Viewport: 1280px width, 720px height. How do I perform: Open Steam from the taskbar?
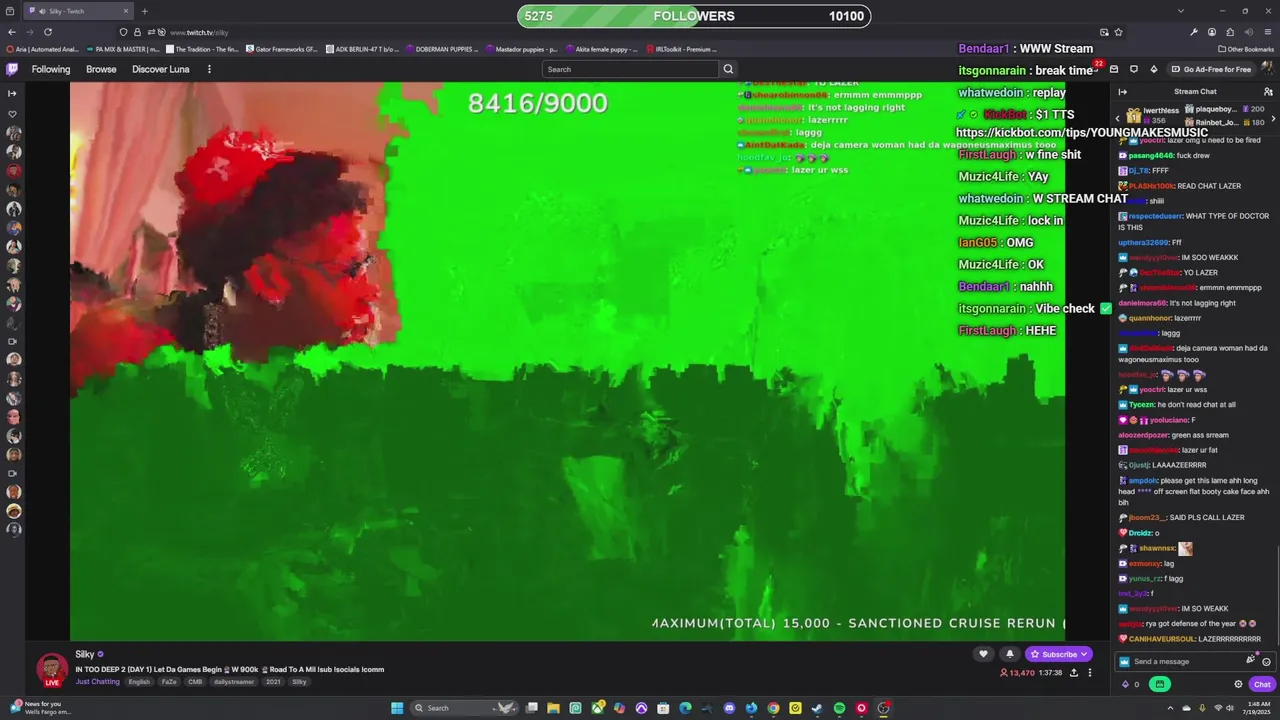[x=817, y=708]
